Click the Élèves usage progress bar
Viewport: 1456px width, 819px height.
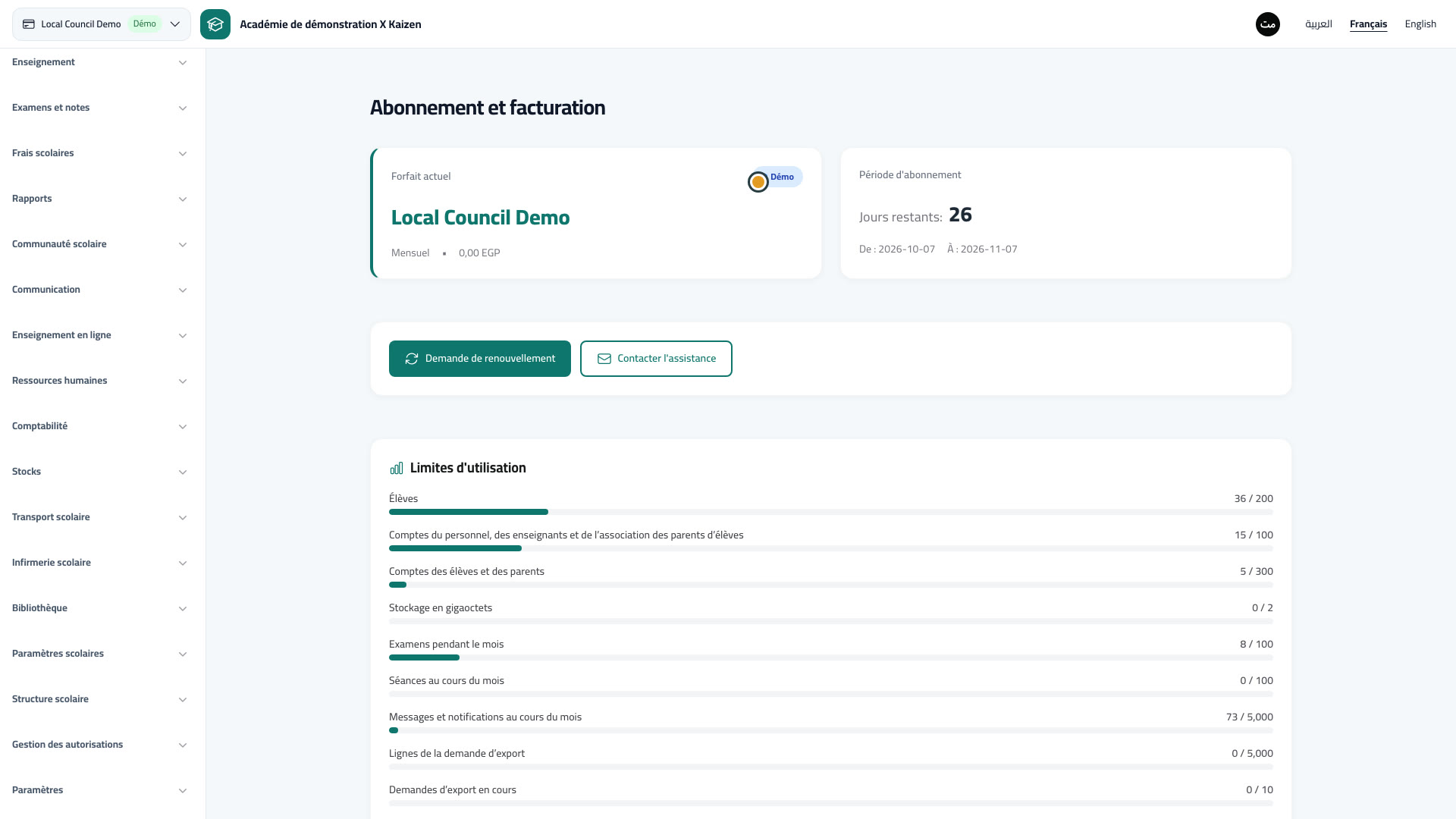click(x=831, y=512)
